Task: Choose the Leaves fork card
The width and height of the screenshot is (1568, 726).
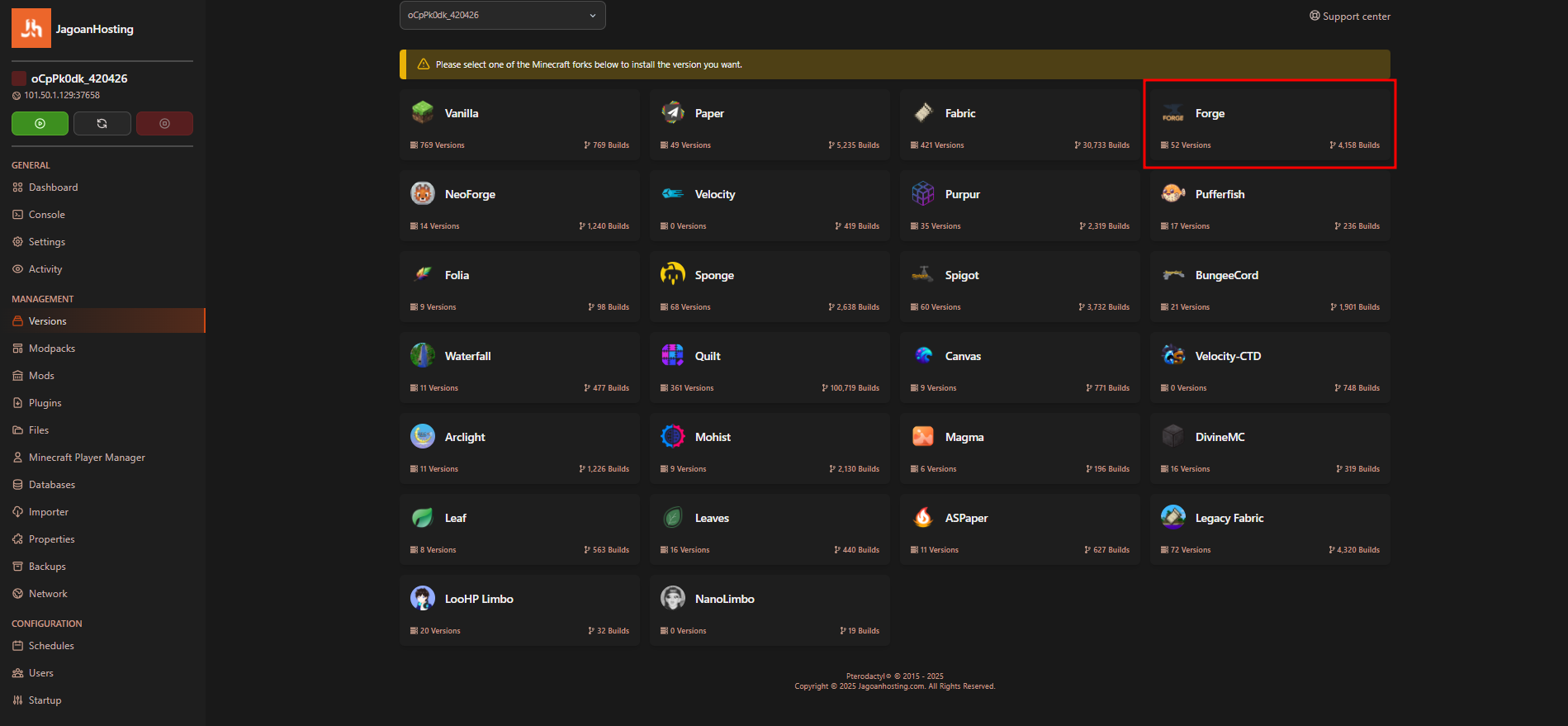Action: [770, 529]
